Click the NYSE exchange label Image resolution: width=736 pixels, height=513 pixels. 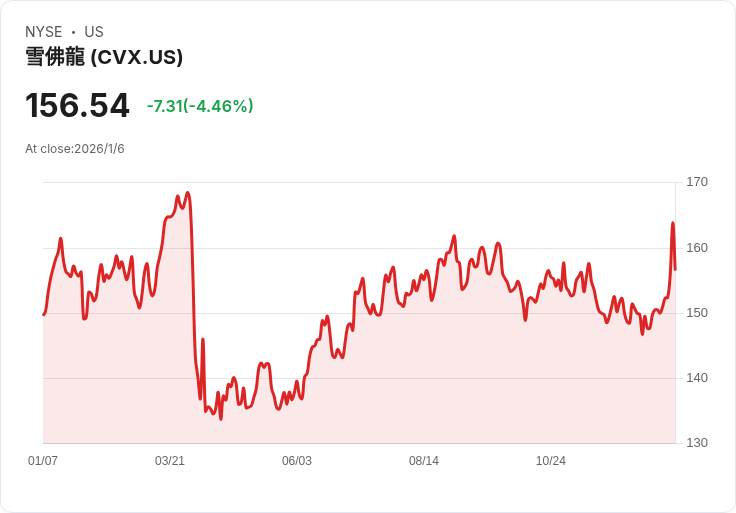44,32
